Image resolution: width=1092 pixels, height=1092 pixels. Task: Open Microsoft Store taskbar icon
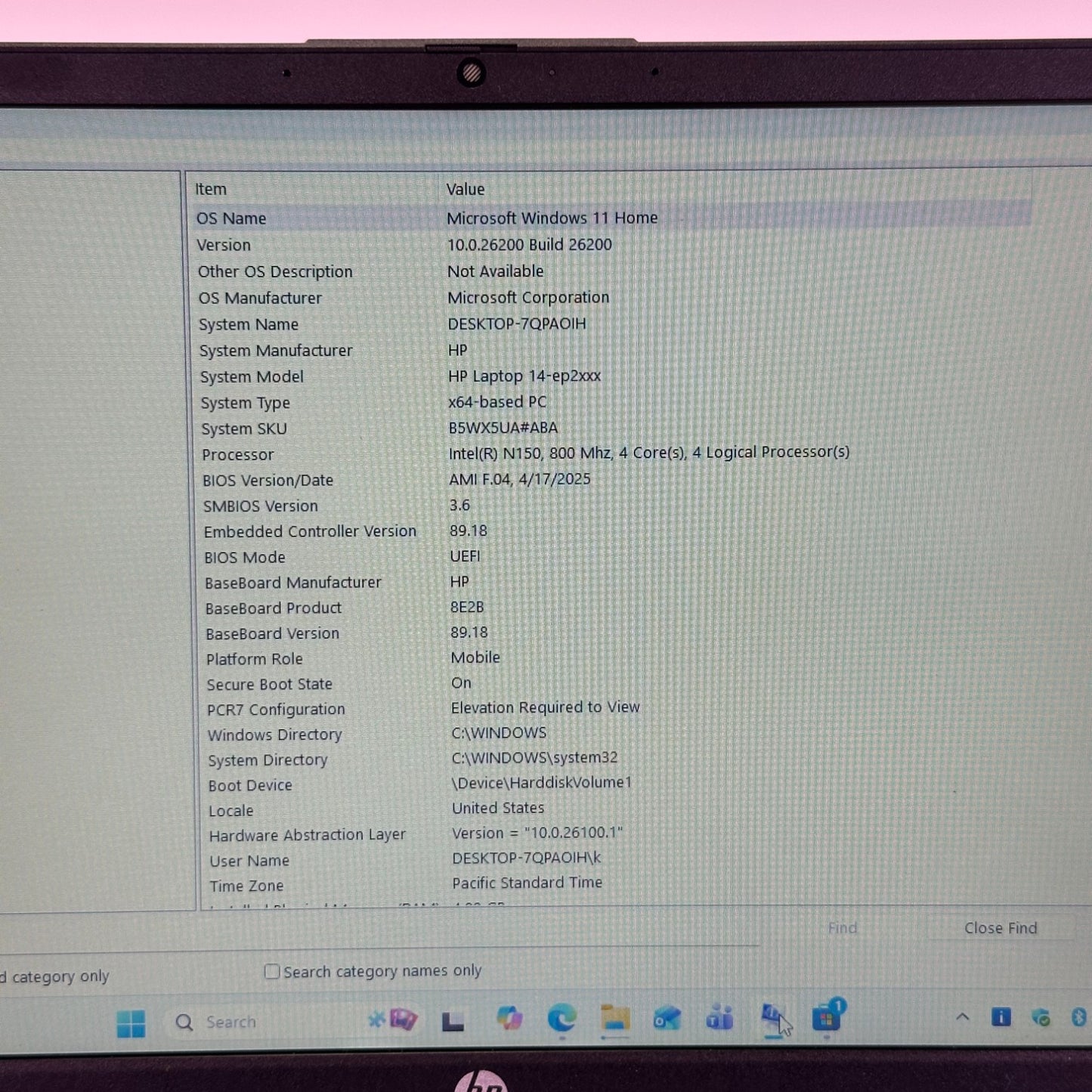[827, 1018]
